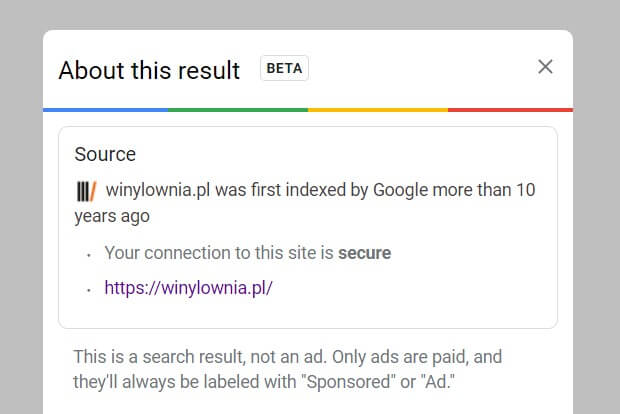Click the Source heading in the card
Viewport: 620px width, 414px height.
coord(105,154)
